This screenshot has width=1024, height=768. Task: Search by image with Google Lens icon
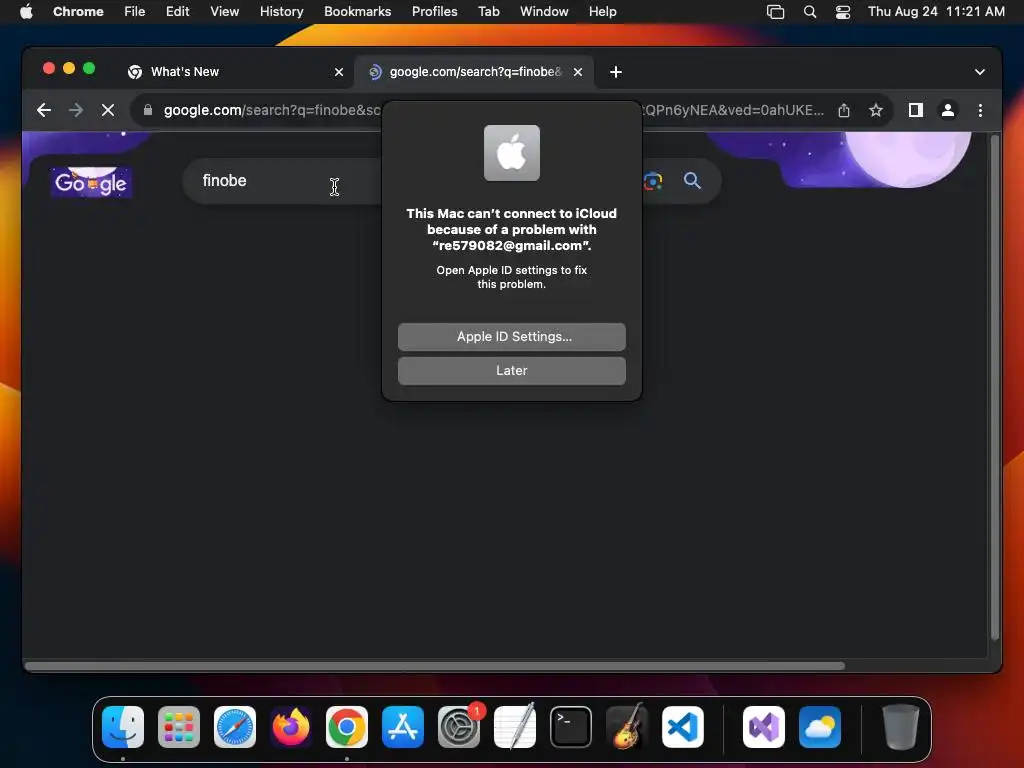point(653,181)
